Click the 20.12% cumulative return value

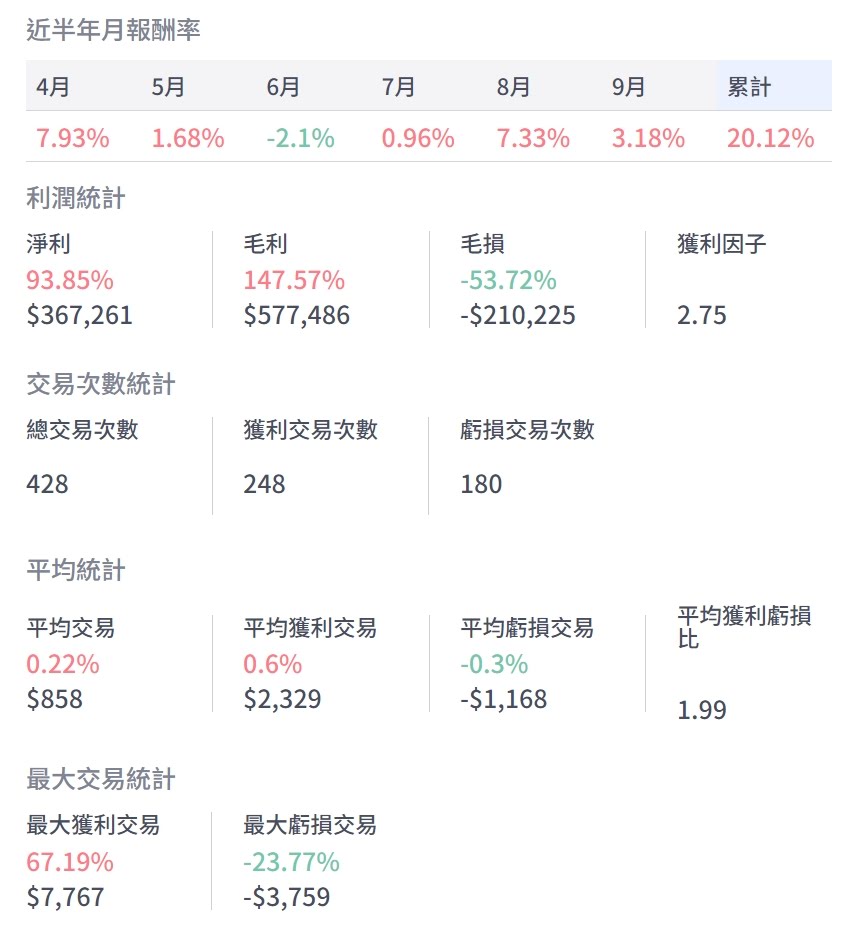point(770,138)
